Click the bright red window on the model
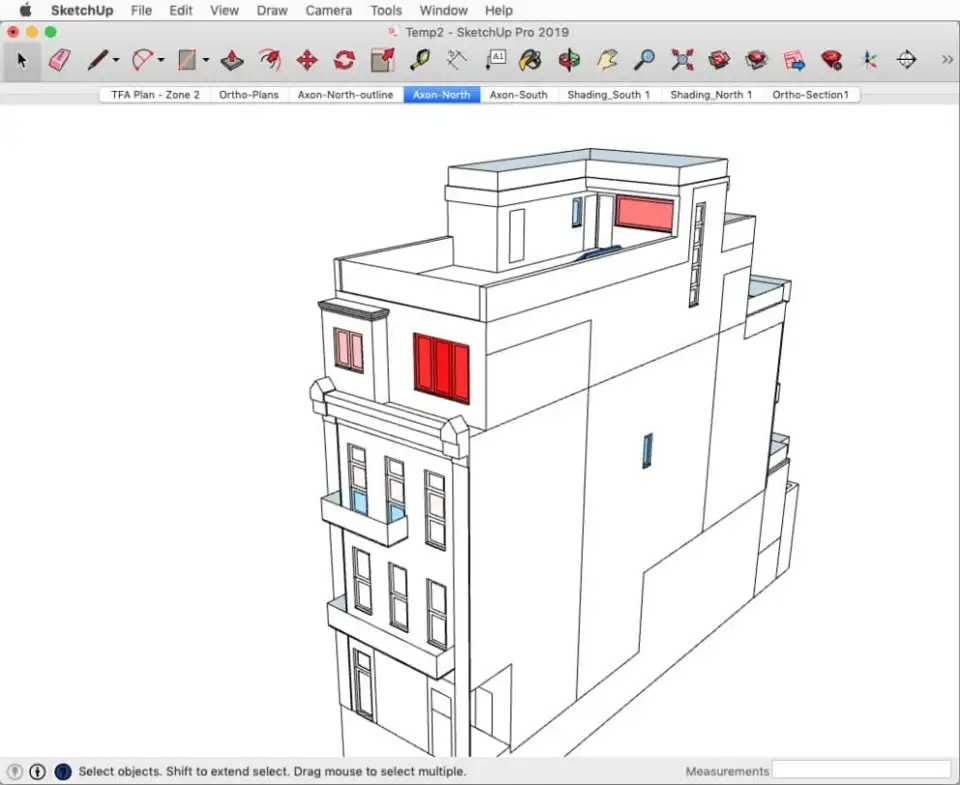This screenshot has width=960, height=785. pos(442,368)
